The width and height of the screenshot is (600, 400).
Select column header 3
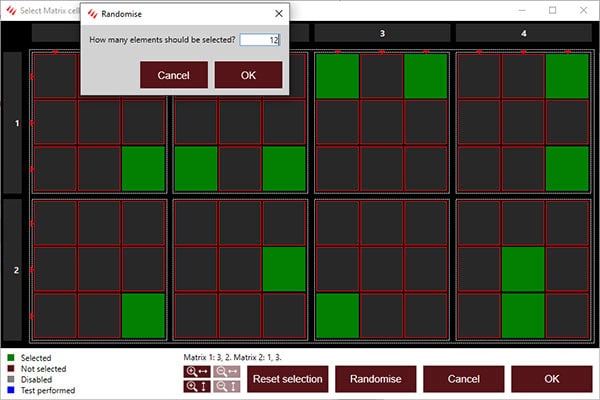(382, 33)
